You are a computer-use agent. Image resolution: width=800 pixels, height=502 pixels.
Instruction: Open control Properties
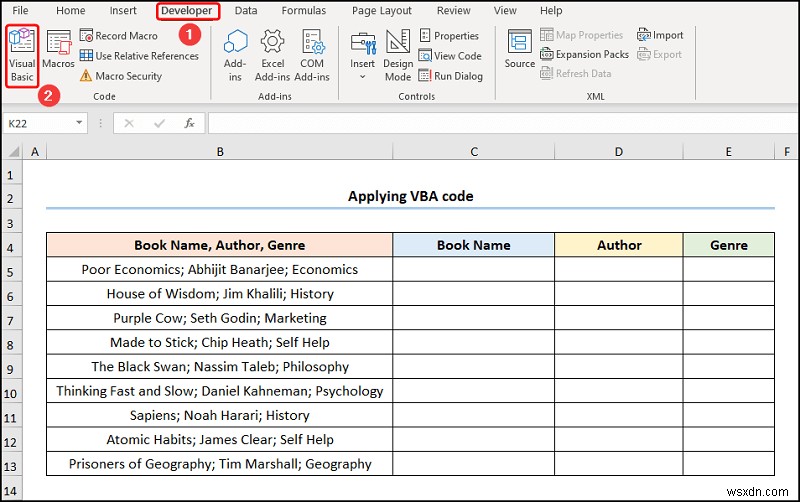[x=449, y=36]
